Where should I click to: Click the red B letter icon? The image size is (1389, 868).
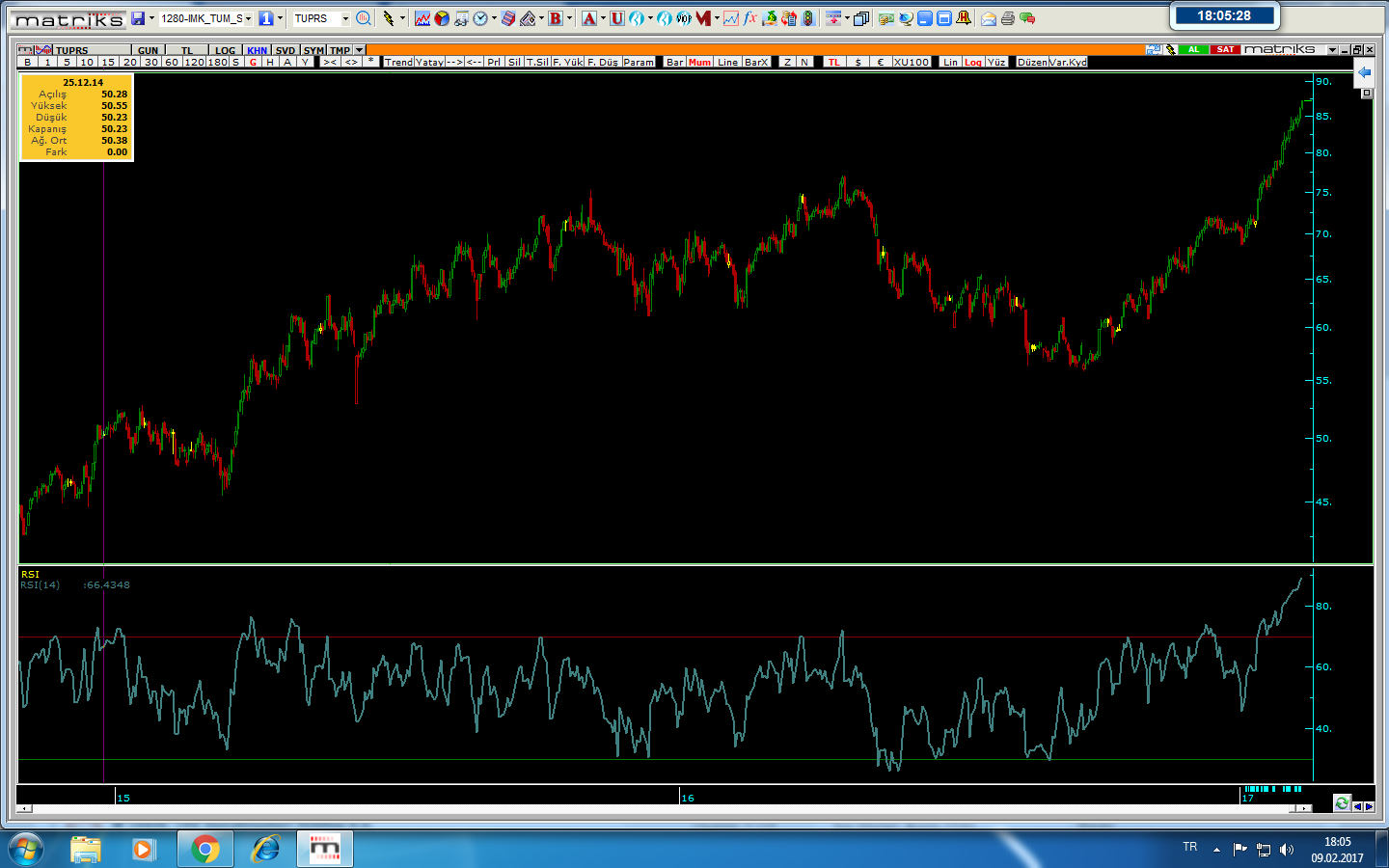pyautogui.click(x=556, y=18)
